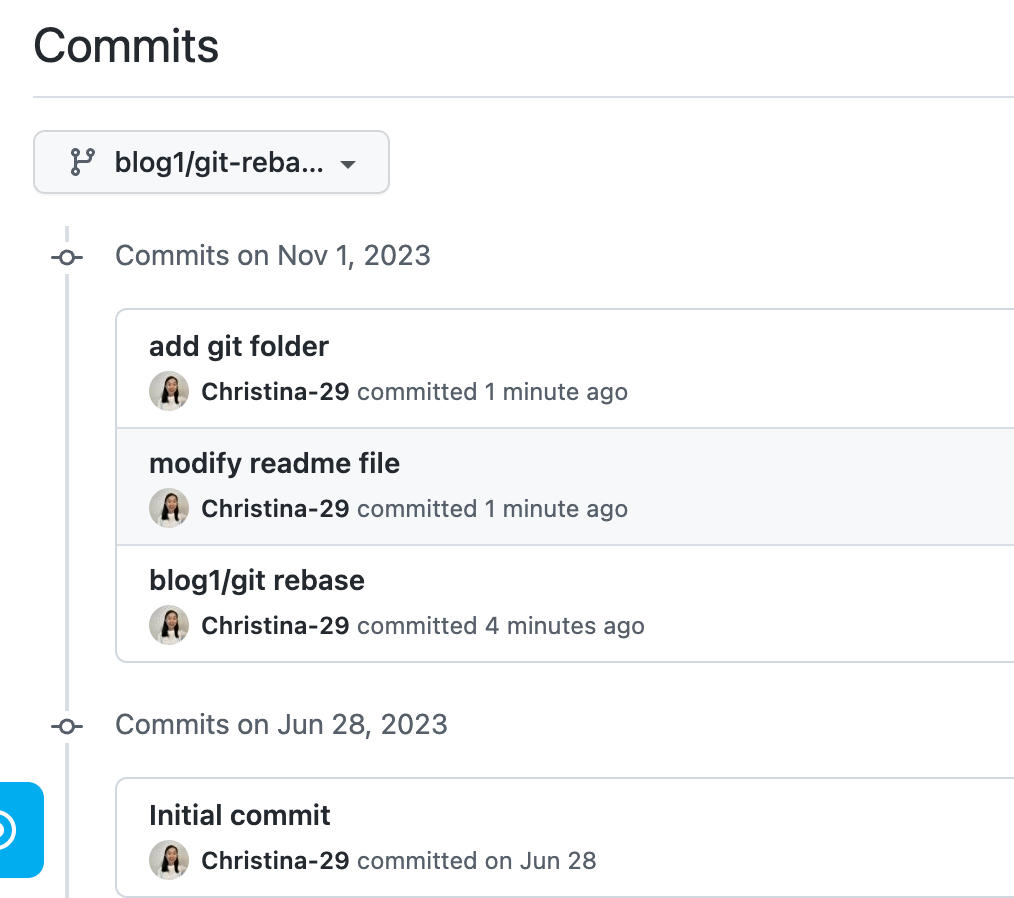Click Christina-29's avatar on the Initial commit
The image size is (1014, 898).
click(x=169, y=860)
